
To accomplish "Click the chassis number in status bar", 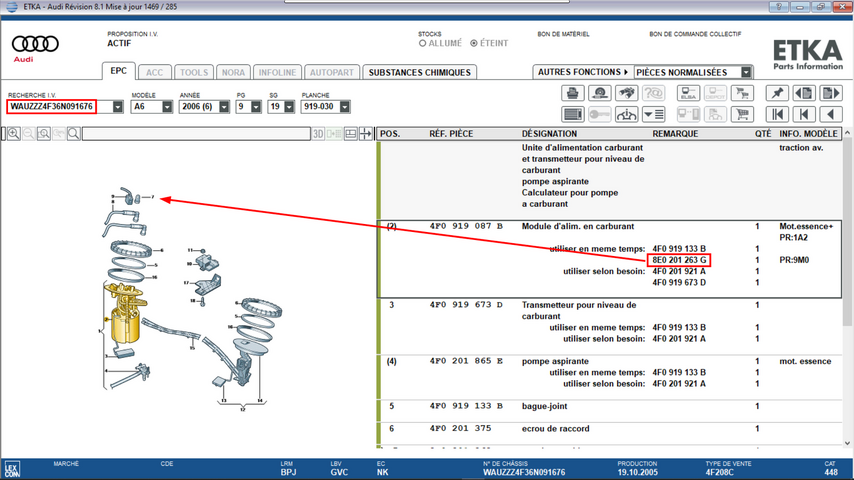I will pyautogui.click(x=524, y=472).
